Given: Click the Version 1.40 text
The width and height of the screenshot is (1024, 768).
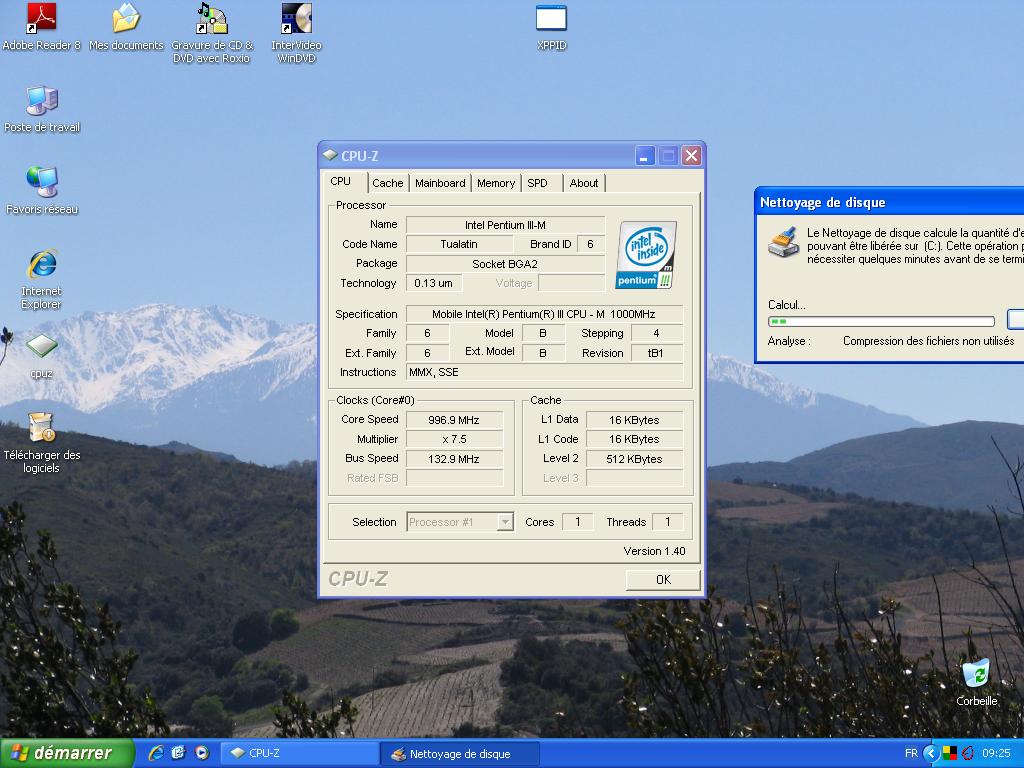Looking at the screenshot, I should [x=654, y=551].
